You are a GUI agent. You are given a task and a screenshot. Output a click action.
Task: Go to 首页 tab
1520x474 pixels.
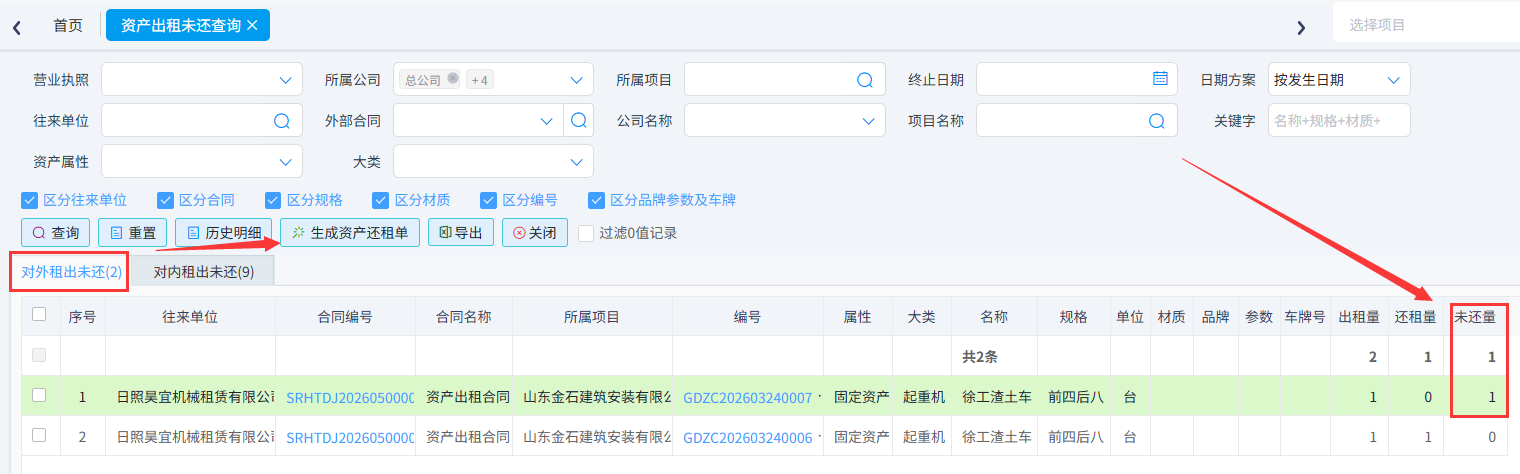click(x=68, y=25)
